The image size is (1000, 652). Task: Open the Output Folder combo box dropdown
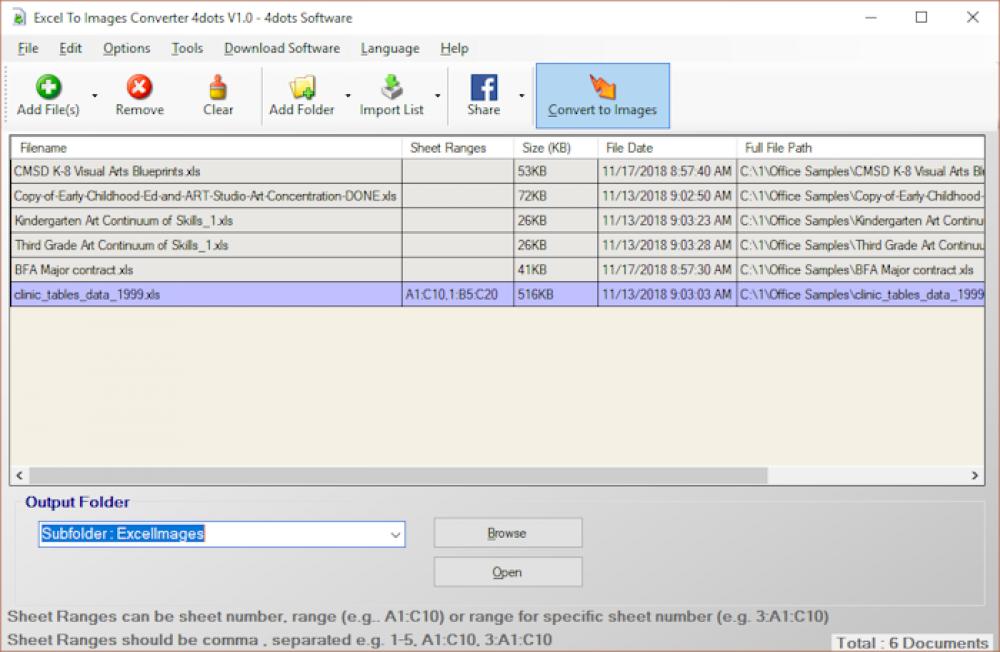pos(396,534)
